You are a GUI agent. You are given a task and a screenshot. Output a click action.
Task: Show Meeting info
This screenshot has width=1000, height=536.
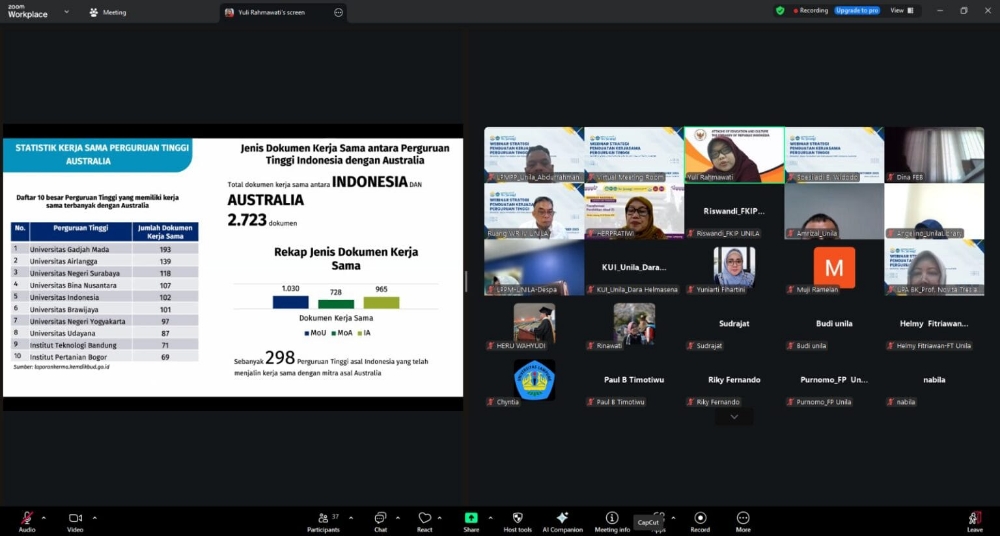(x=612, y=520)
